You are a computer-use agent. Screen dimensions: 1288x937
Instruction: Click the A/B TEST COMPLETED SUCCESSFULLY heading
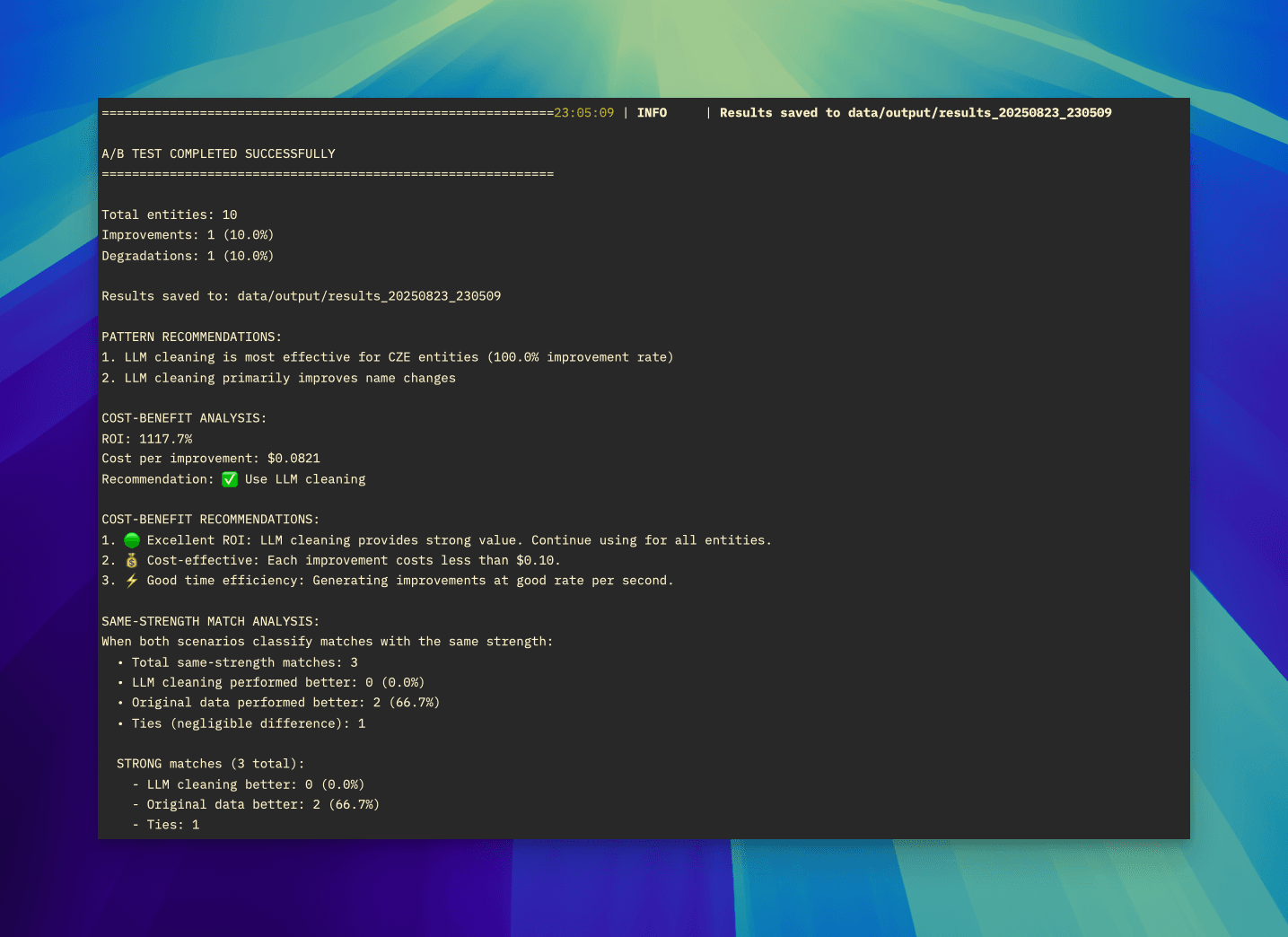pos(218,153)
